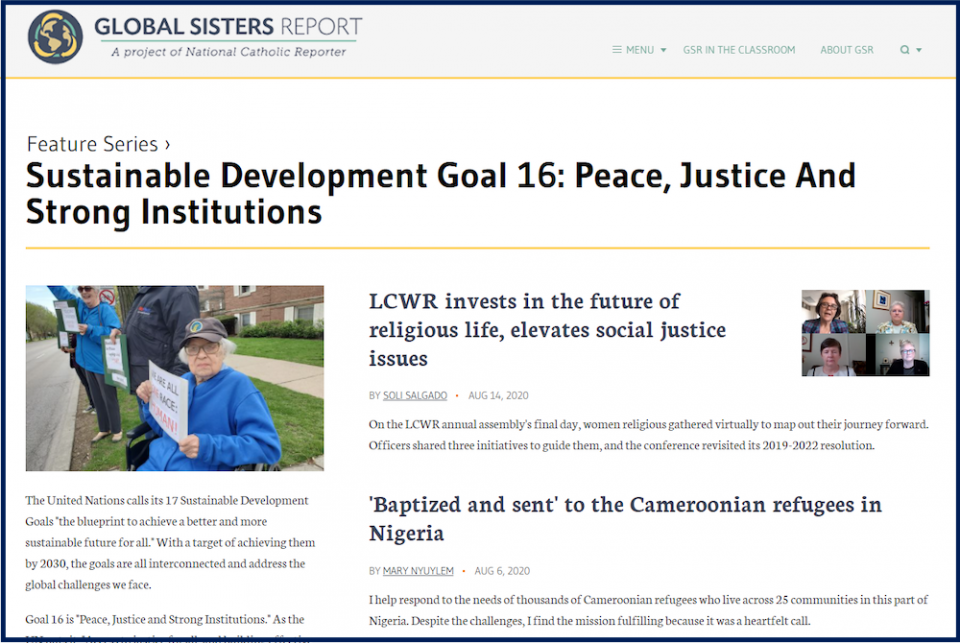Image resolution: width=960 pixels, height=643 pixels.
Task: Open GSR In The Classroom
Action: point(739,50)
